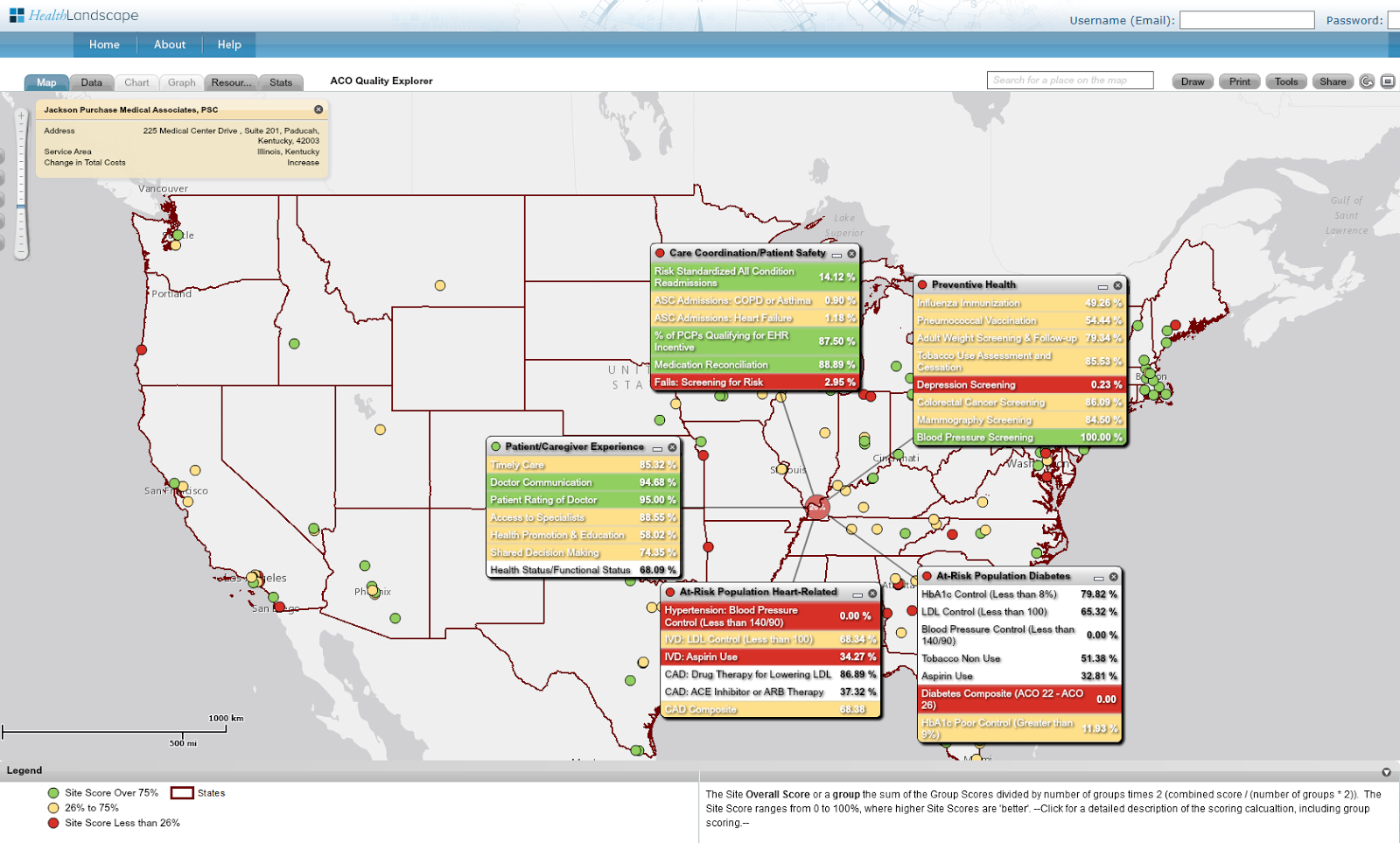The height and width of the screenshot is (843, 1400).
Task: Close the Jackson Purchase Medical Associates popup
Action: 318,109
